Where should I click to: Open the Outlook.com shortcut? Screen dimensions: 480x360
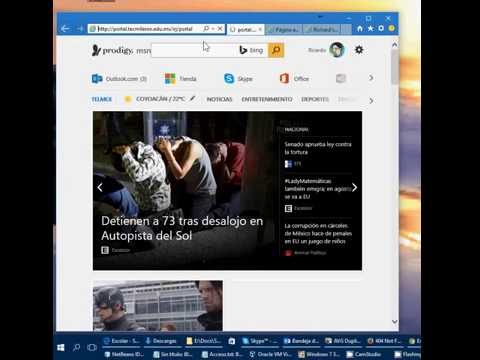click(119, 79)
